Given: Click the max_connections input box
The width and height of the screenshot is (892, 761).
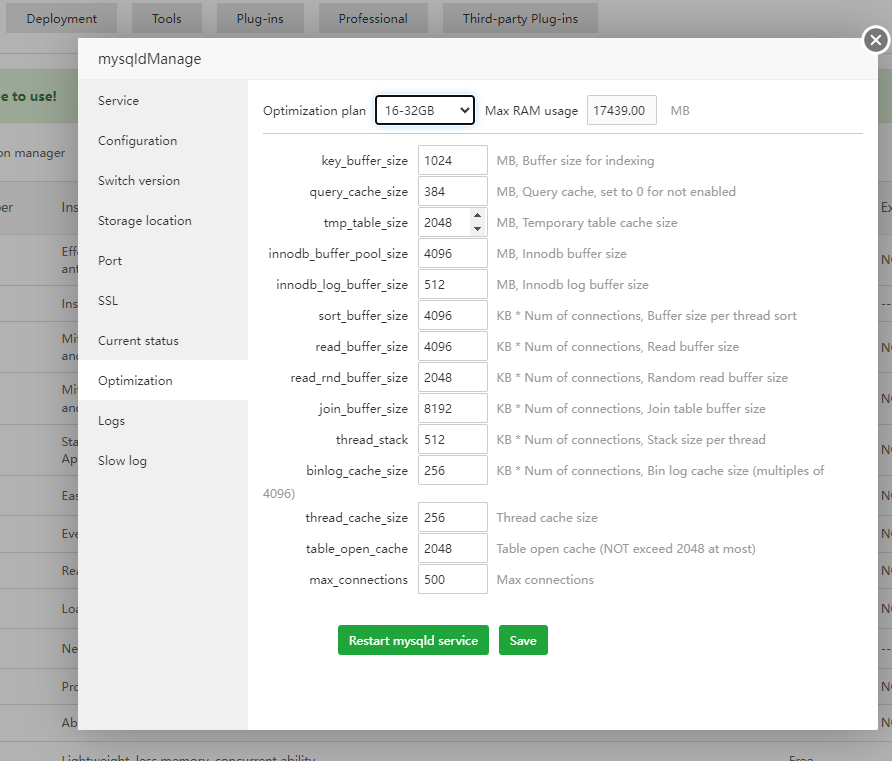Looking at the screenshot, I should (x=452, y=579).
